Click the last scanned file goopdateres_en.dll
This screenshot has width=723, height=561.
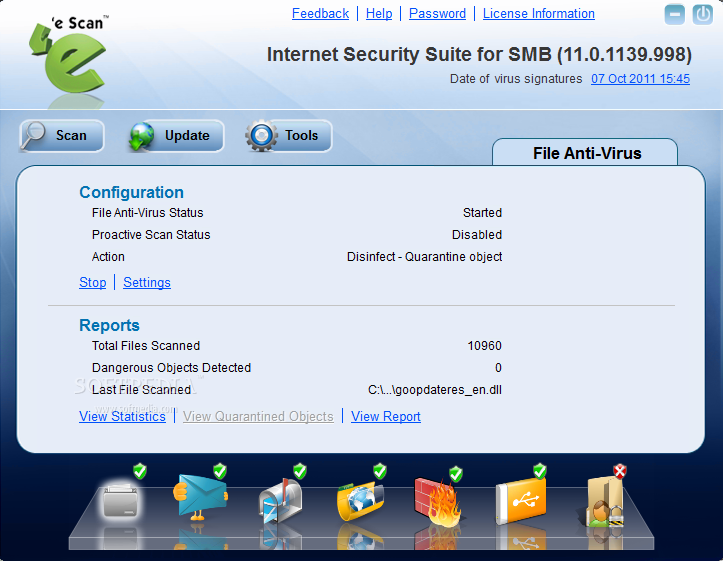pos(435,390)
